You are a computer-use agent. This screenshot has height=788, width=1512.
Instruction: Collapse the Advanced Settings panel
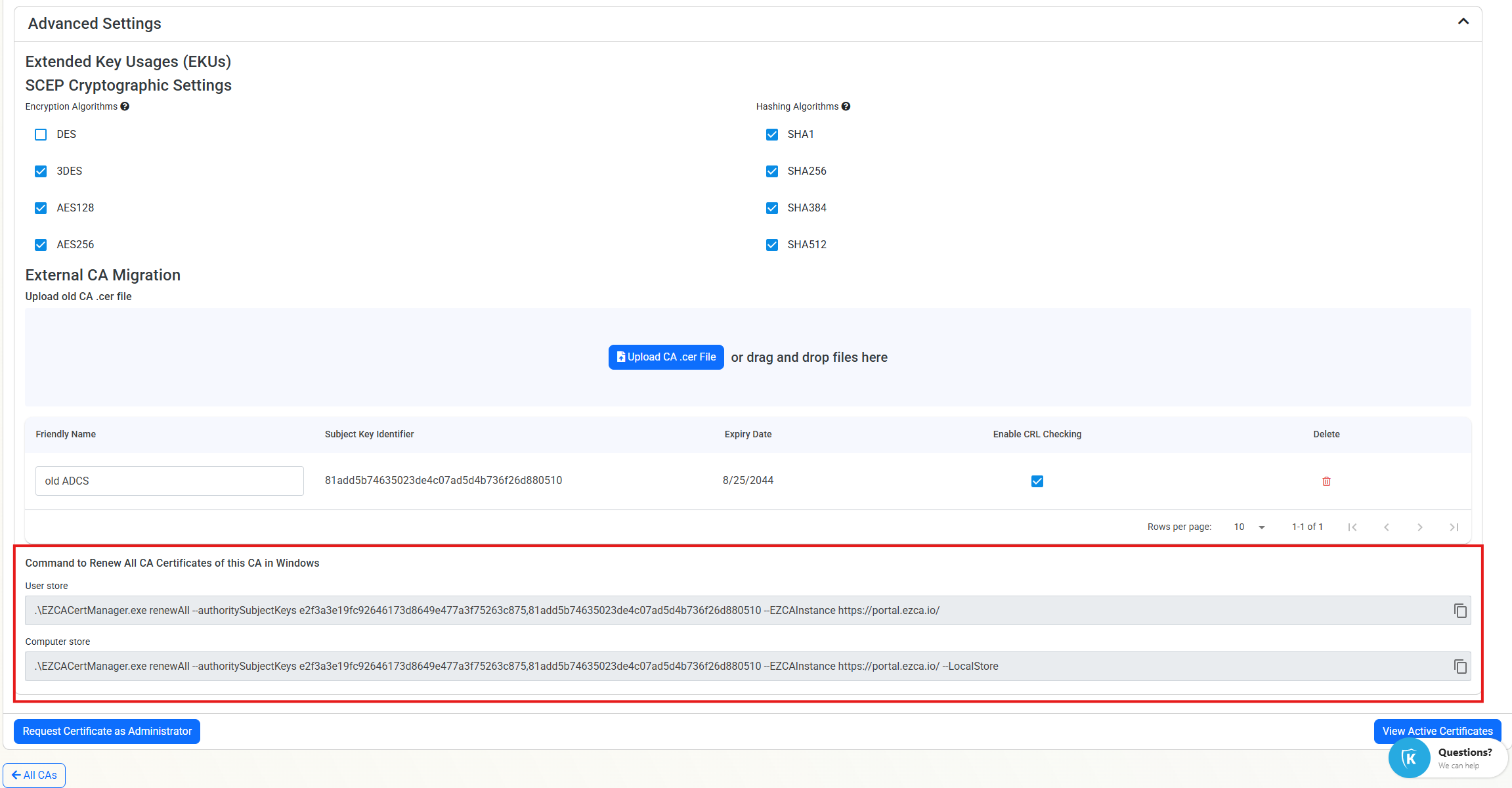1463,21
